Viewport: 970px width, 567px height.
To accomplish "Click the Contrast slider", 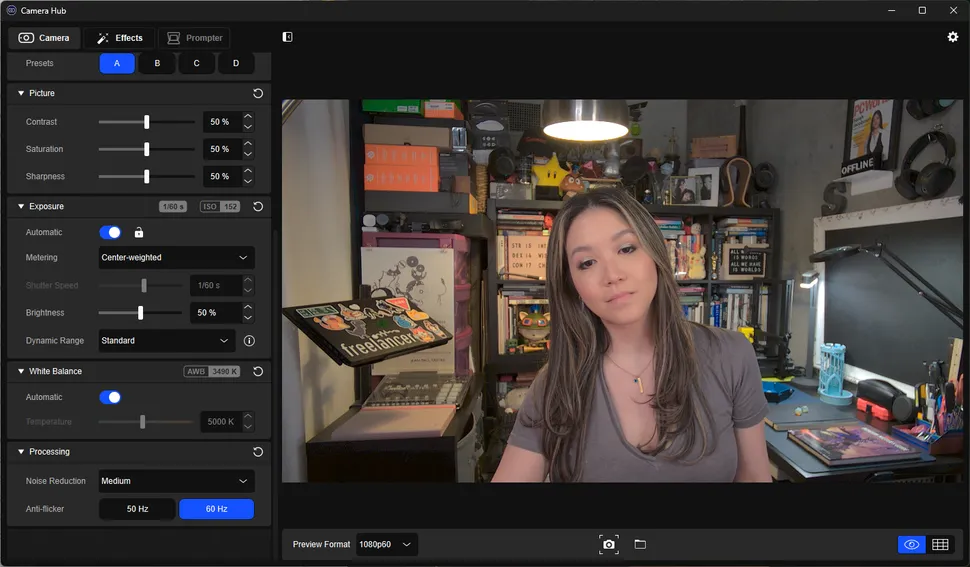I will pyautogui.click(x=146, y=122).
